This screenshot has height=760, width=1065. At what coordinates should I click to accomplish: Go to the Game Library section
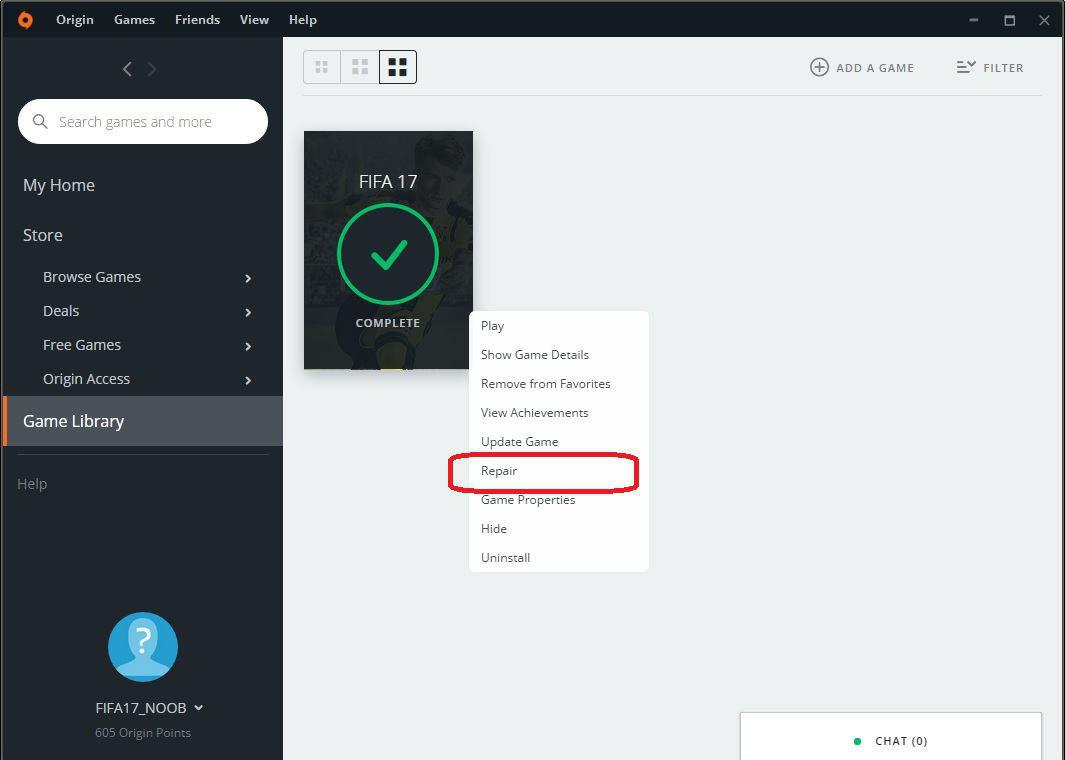click(73, 420)
